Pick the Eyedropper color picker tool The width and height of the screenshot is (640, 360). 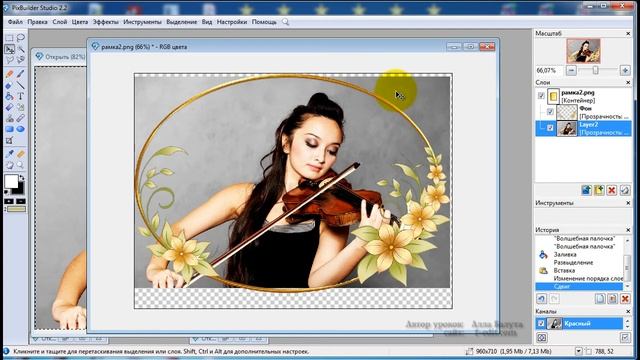[9, 154]
